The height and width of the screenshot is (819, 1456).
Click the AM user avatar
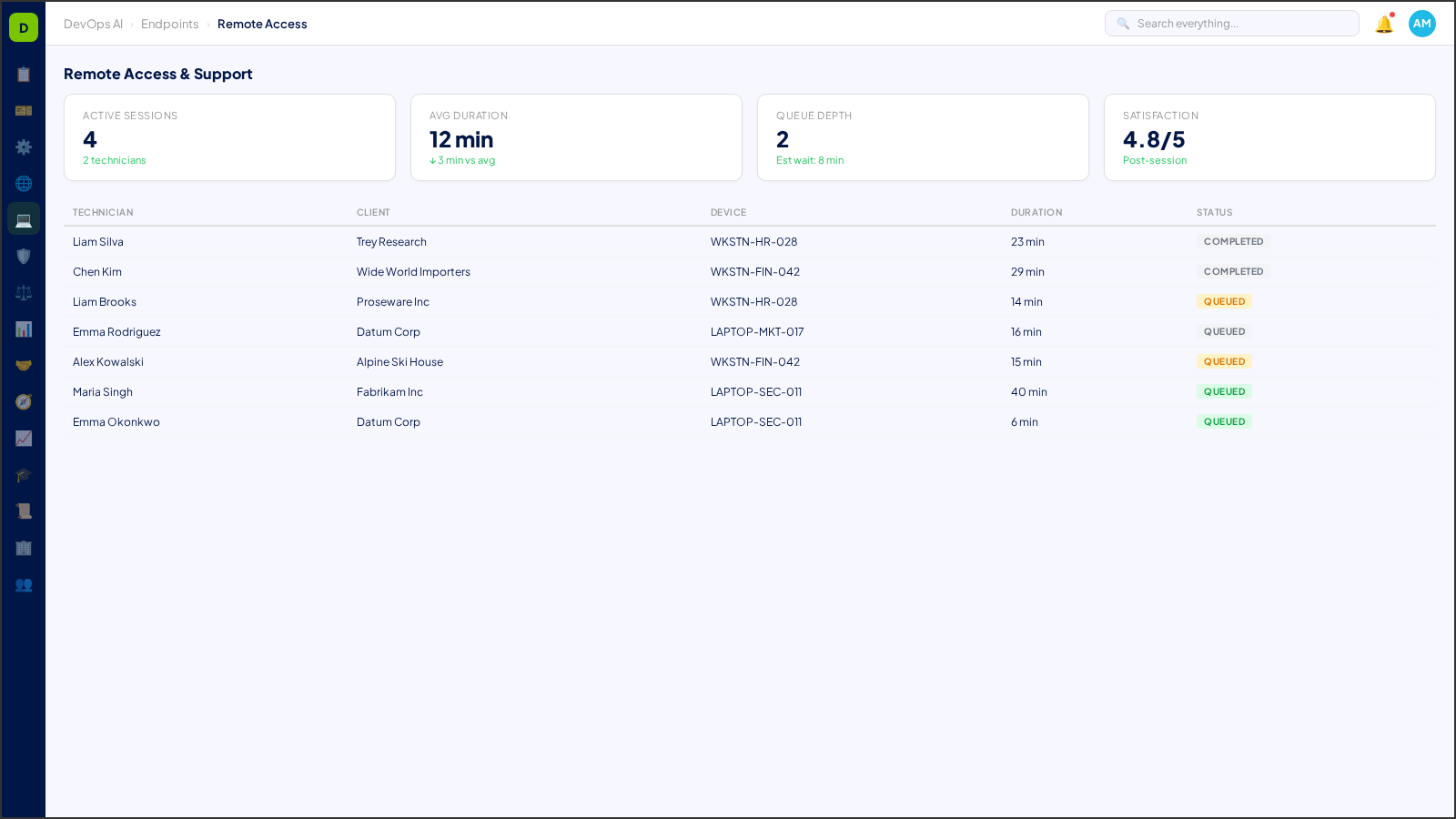point(1421,24)
